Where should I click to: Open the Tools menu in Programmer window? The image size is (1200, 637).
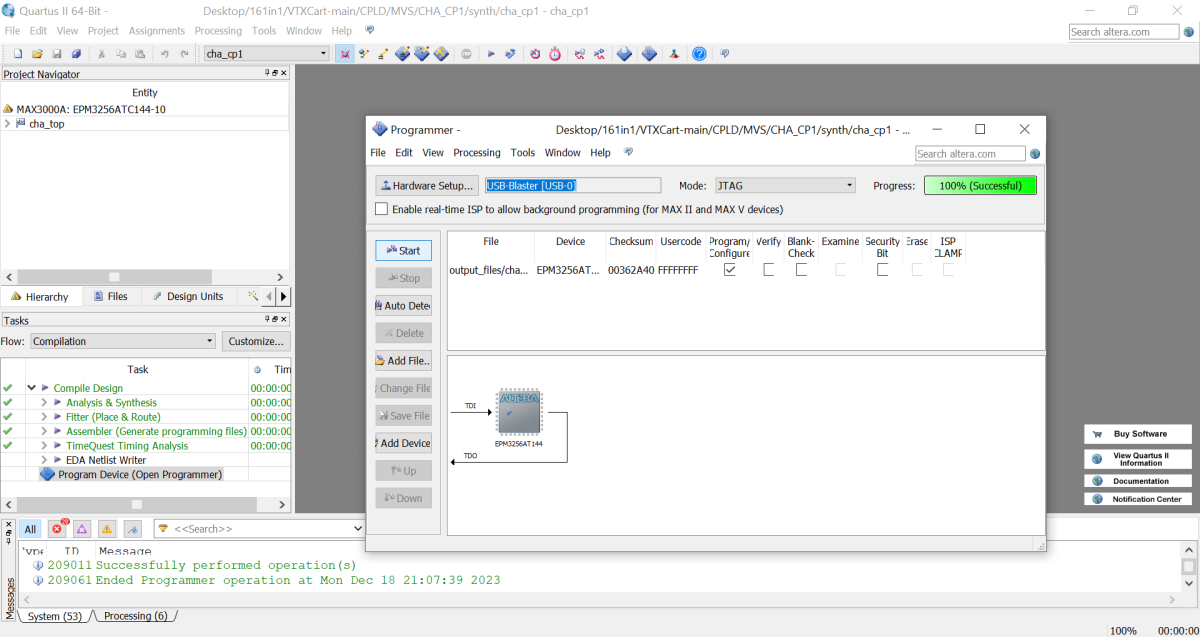click(523, 153)
